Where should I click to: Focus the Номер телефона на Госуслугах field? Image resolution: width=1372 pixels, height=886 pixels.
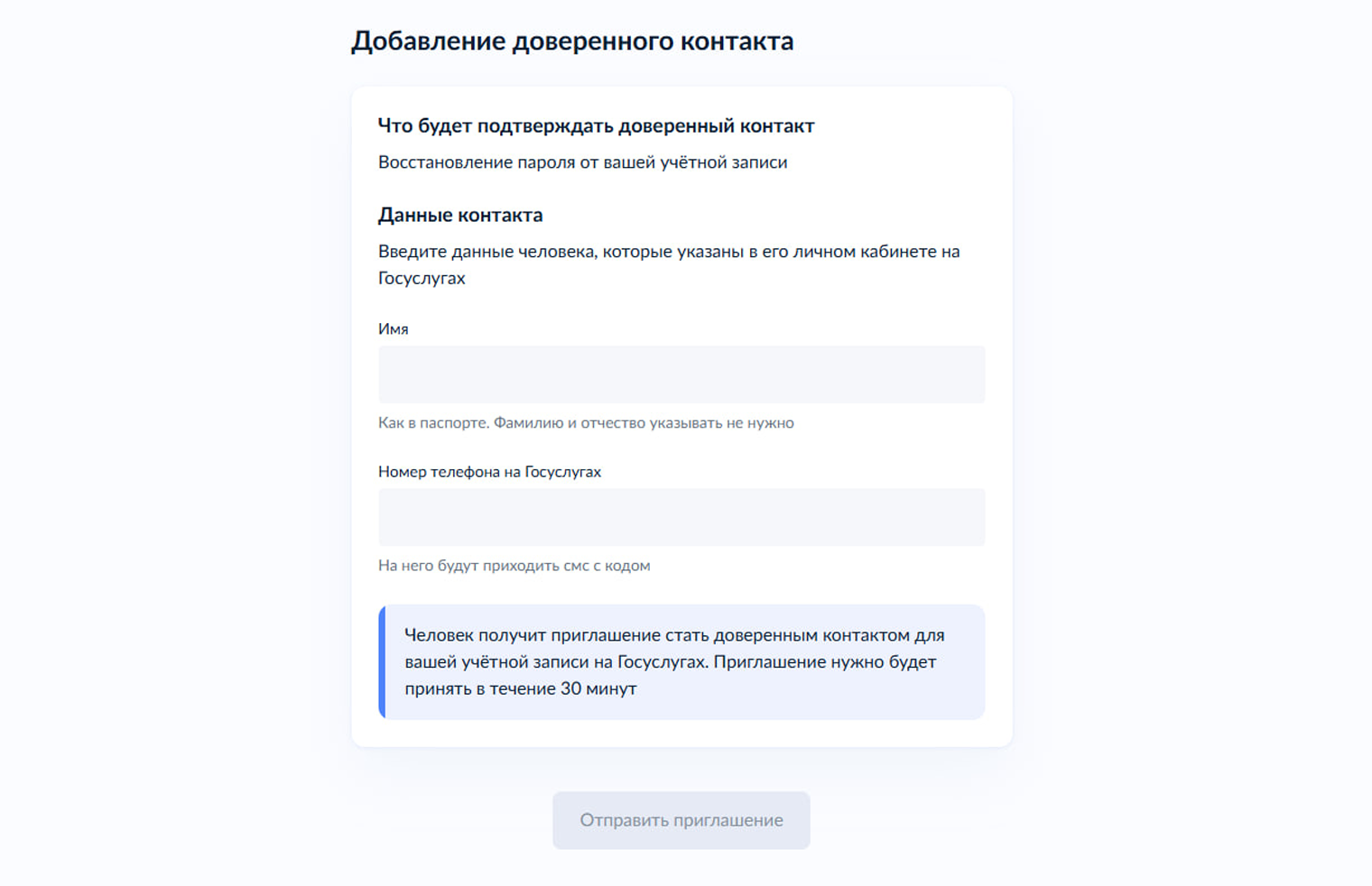[x=681, y=517]
